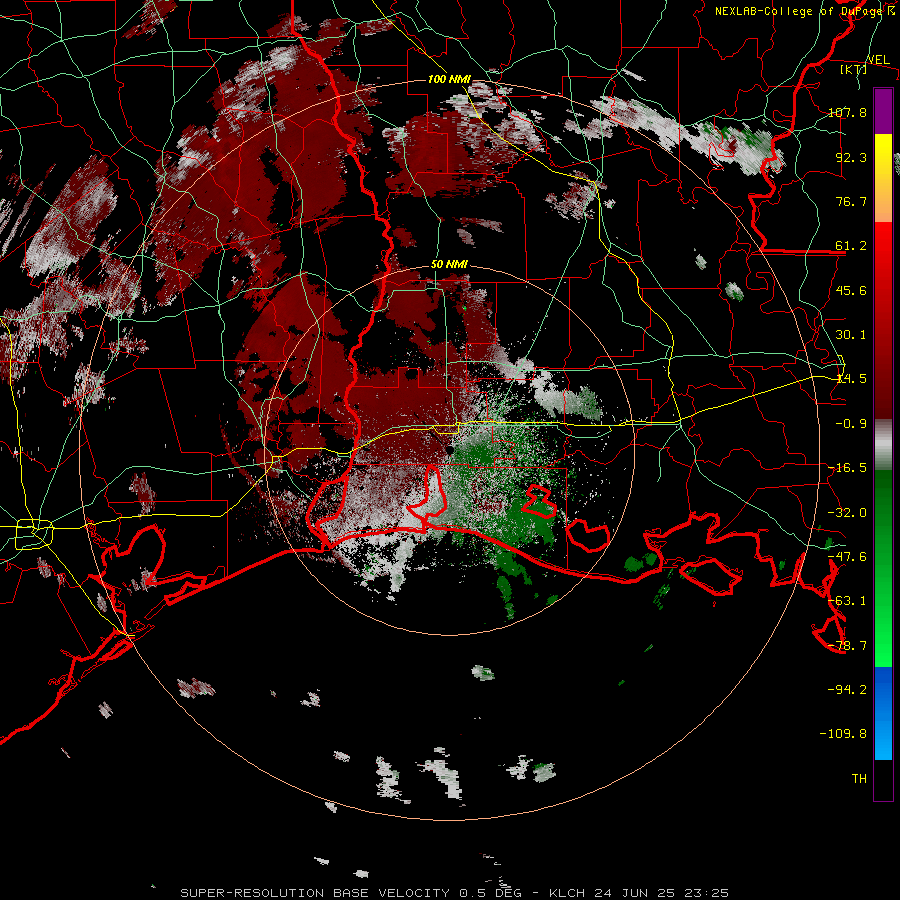Image resolution: width=900 pixels, height=900 pixels.
Task: Select the -32.0 scale value
Action: pyautogui.click(x=847, y=512)
